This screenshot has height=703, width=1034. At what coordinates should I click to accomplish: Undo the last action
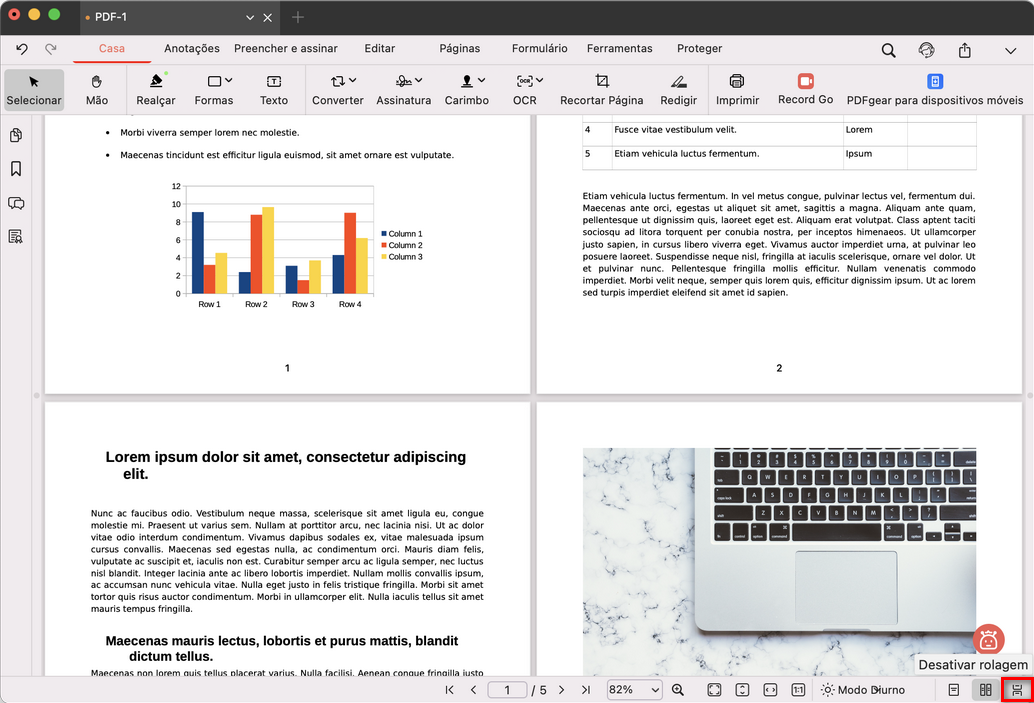pos(22,49)
